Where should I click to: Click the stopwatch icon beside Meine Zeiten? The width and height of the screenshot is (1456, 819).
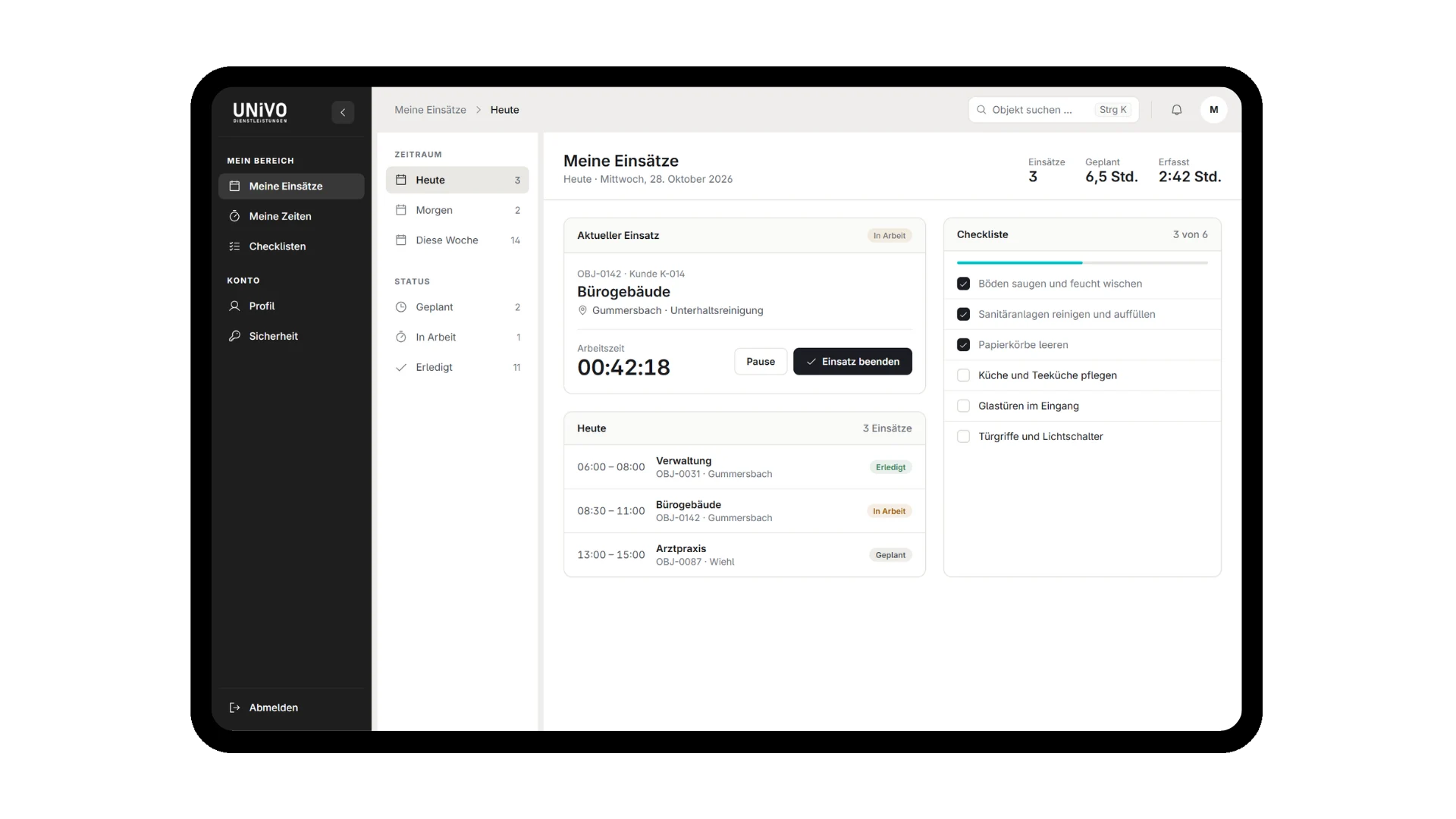click(x=234, y=216)
